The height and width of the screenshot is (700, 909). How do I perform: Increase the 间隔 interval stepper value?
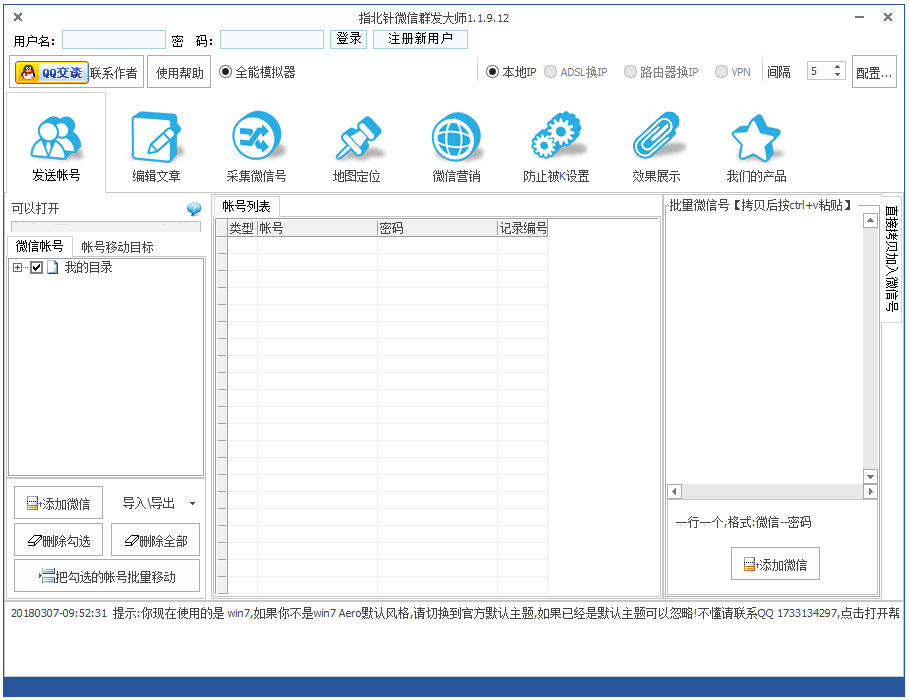pyautogui.click(x=838, y=67)
